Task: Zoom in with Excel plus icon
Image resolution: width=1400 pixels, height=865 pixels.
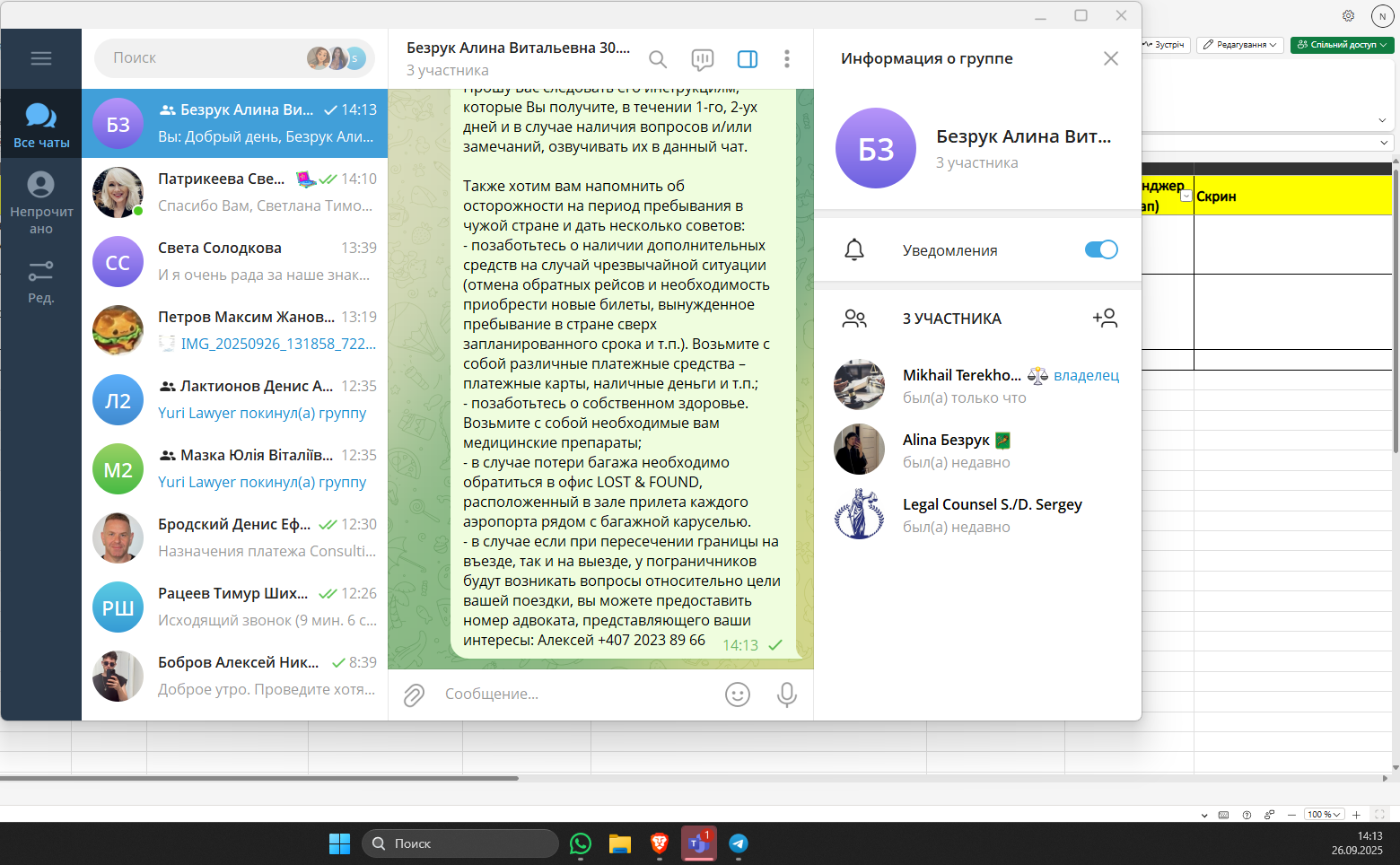Action: click(x=1356, y=815)
